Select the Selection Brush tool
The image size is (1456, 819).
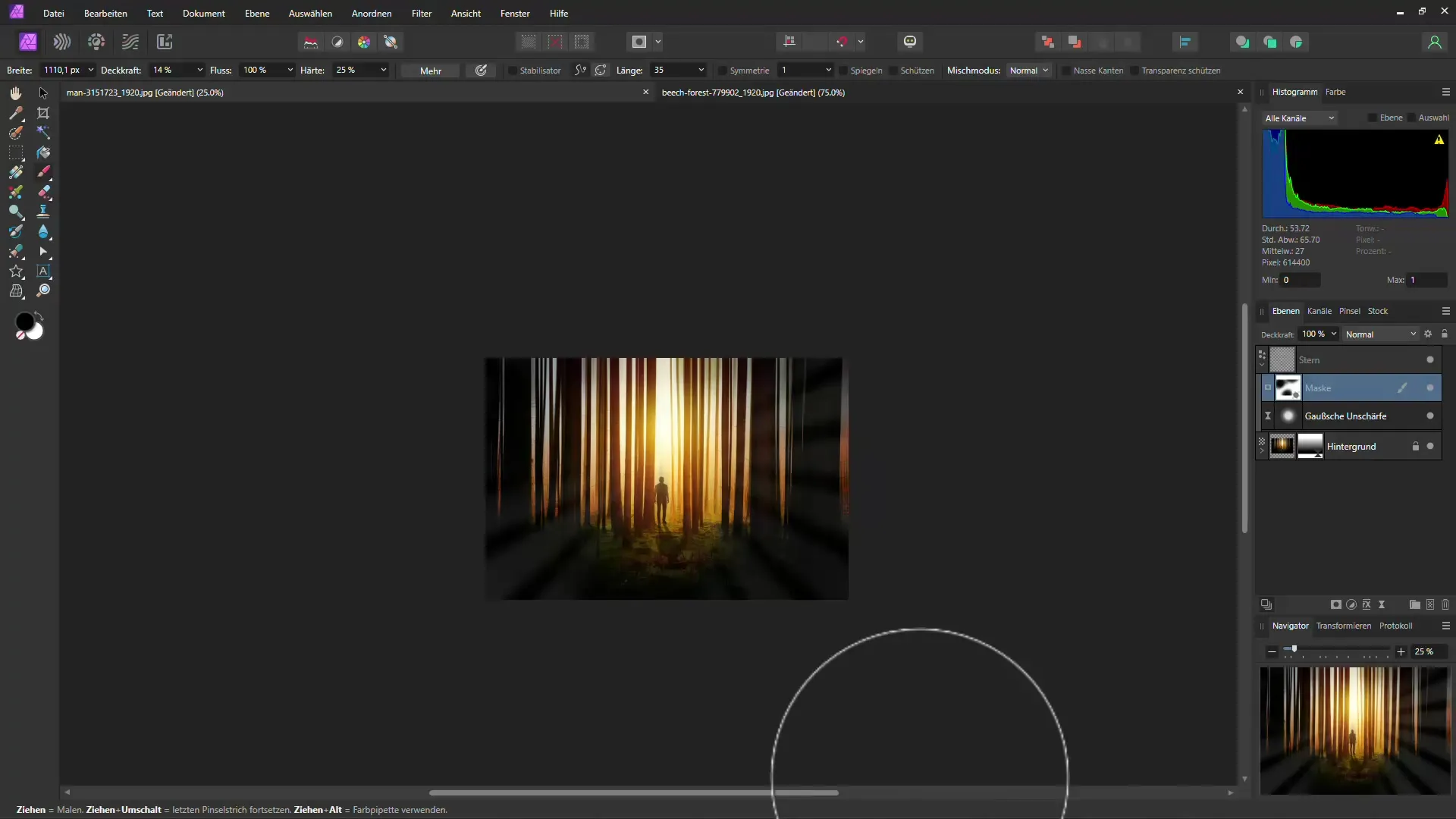coord(16,133)
